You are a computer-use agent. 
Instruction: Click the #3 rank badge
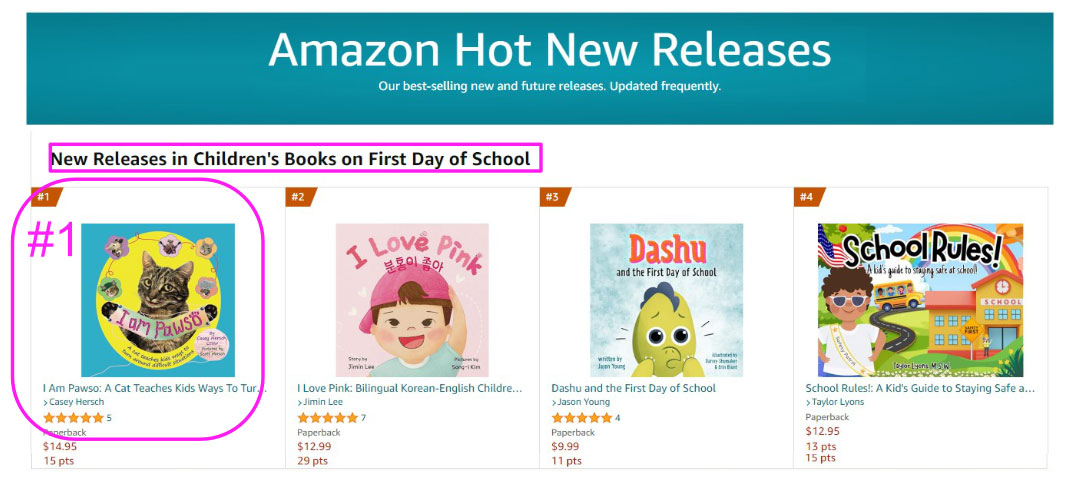coord(553,196)
